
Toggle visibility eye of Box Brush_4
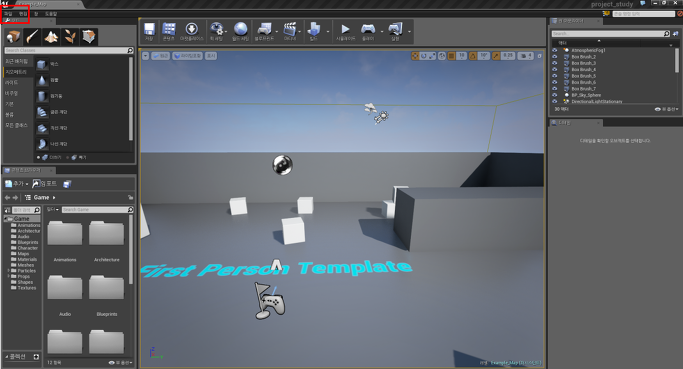(x=555, y=69)
